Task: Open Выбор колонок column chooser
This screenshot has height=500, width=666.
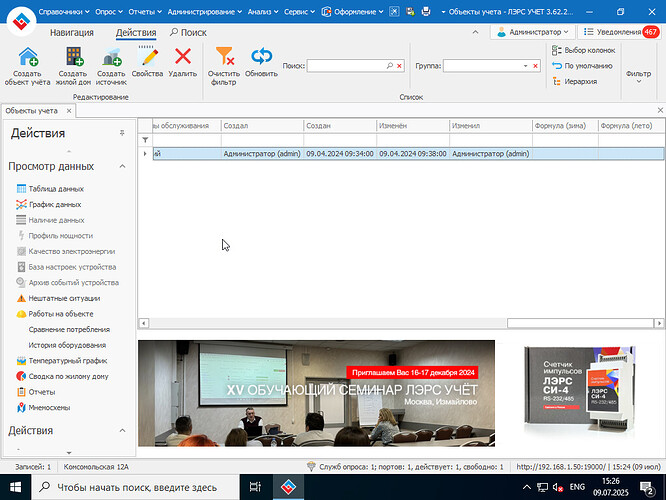Action: click(x=584, y=50)
